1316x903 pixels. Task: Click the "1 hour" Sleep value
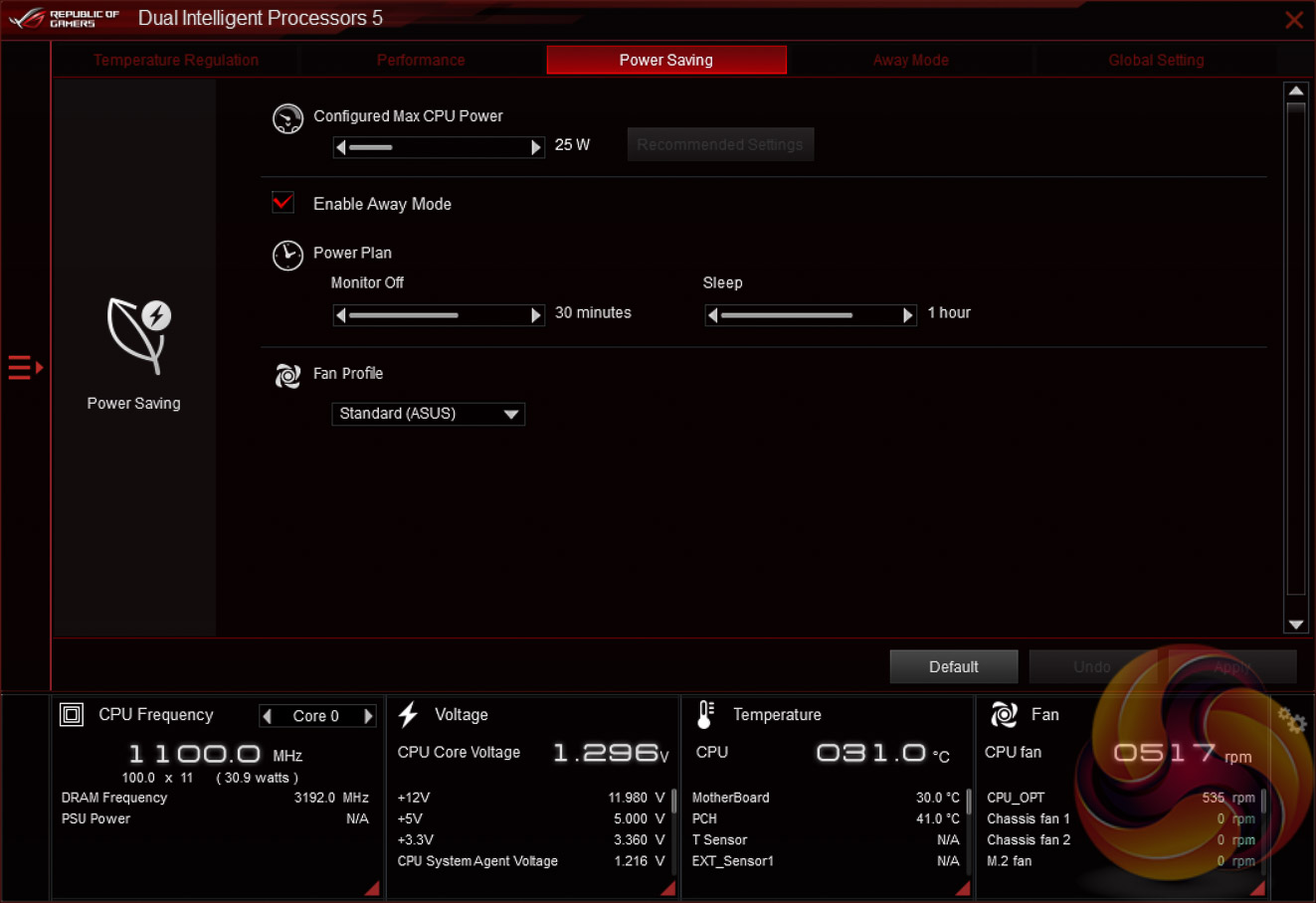[x=949, y=313]
